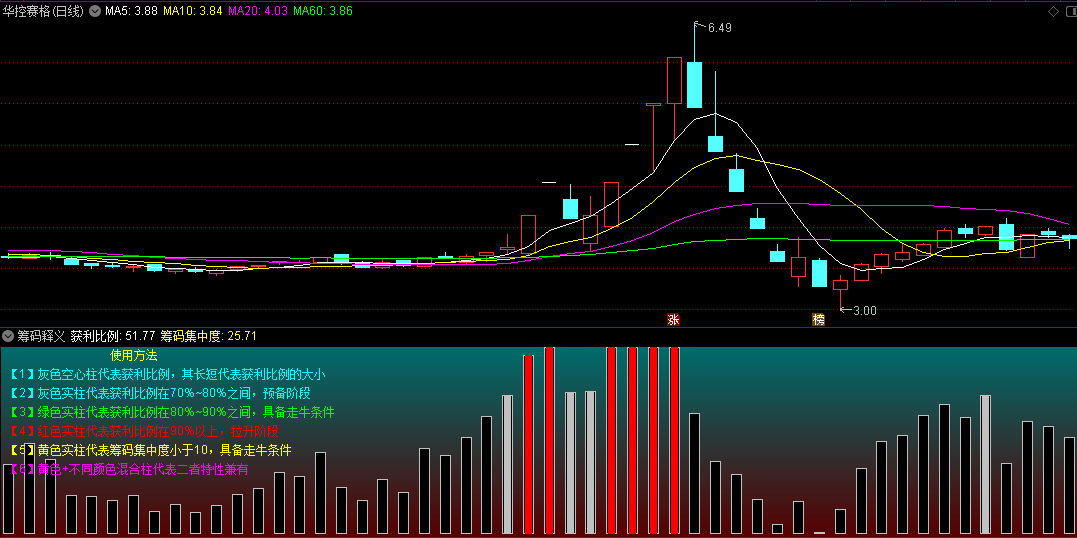This screenshot has width=1077, height=538.
Task: Click the red 【4】红色实柱 description line
Action: [144, 431]
